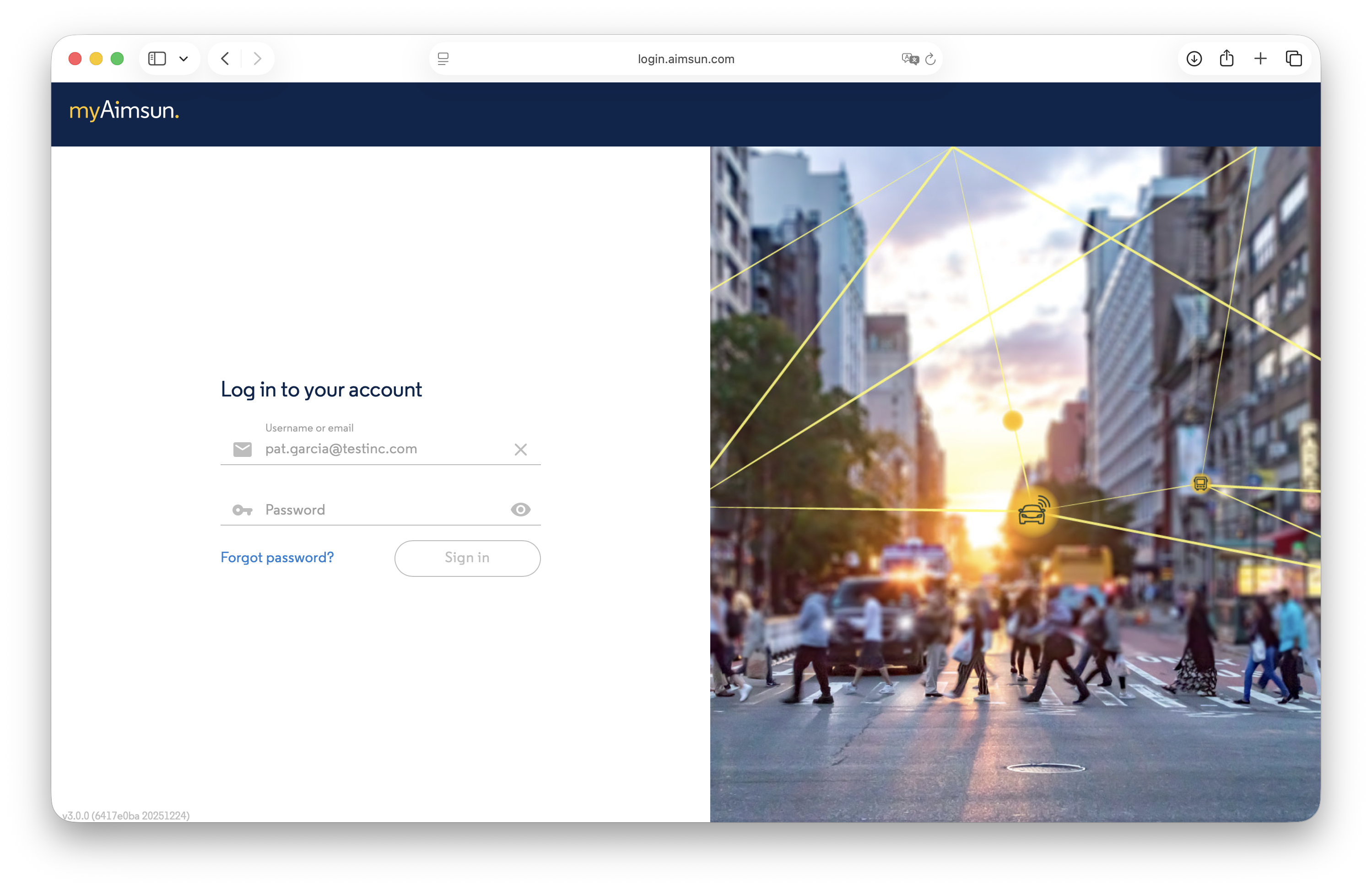1372x890 pixels.
Task: Reload the page using the refresh icon
Action: point(930,58)
